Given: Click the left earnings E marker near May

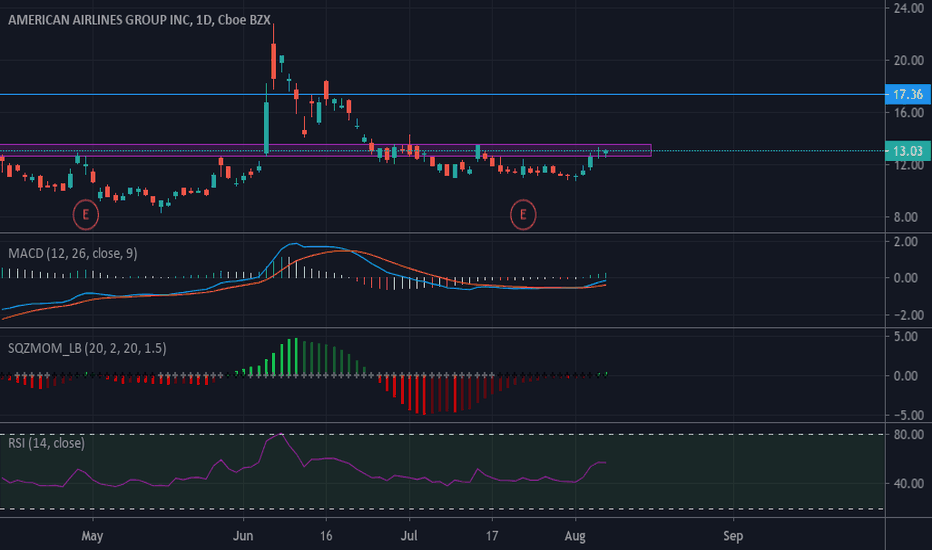Looking at the screenshot, I should pos(86,215).
